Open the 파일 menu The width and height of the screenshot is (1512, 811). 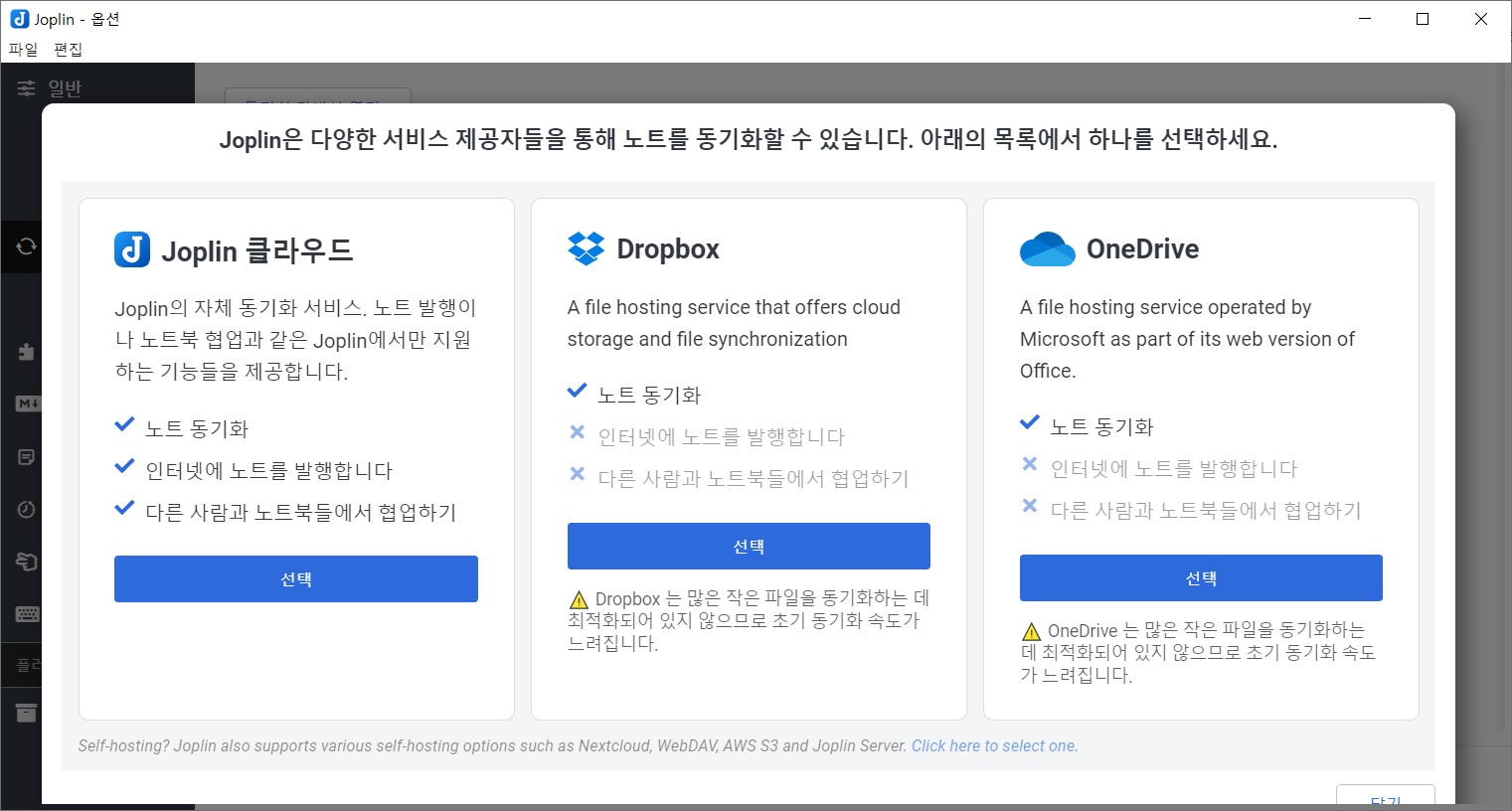pos(23,49)
